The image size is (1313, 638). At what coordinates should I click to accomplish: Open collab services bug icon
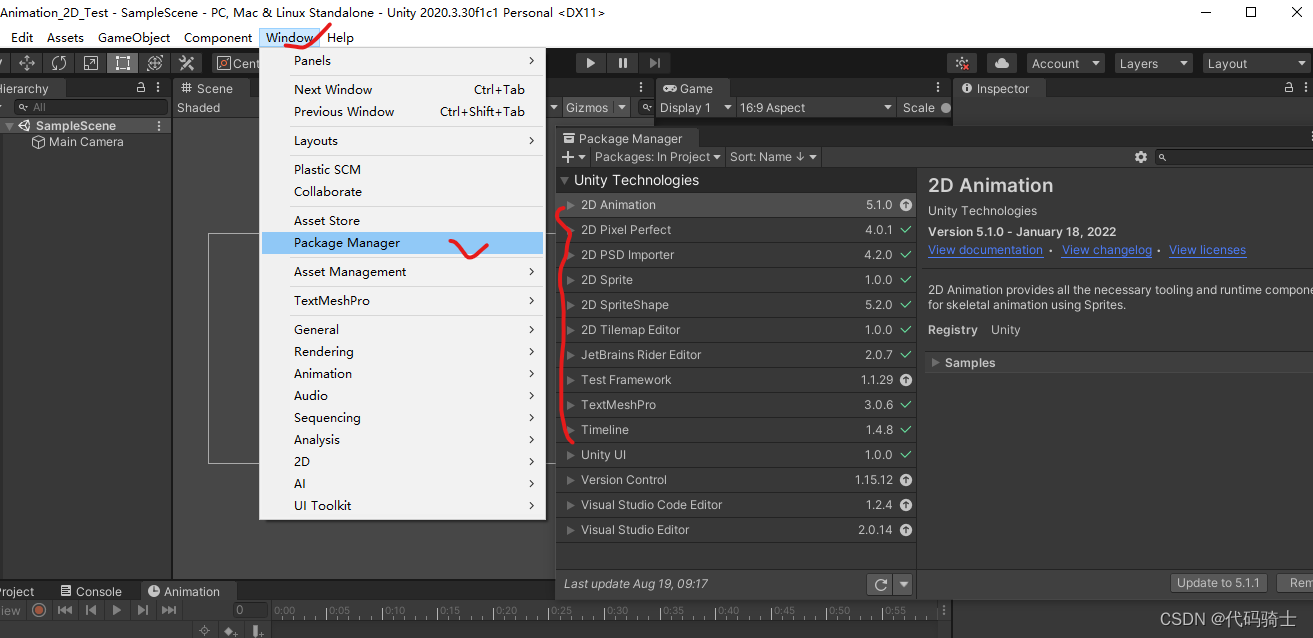point(961,63)
